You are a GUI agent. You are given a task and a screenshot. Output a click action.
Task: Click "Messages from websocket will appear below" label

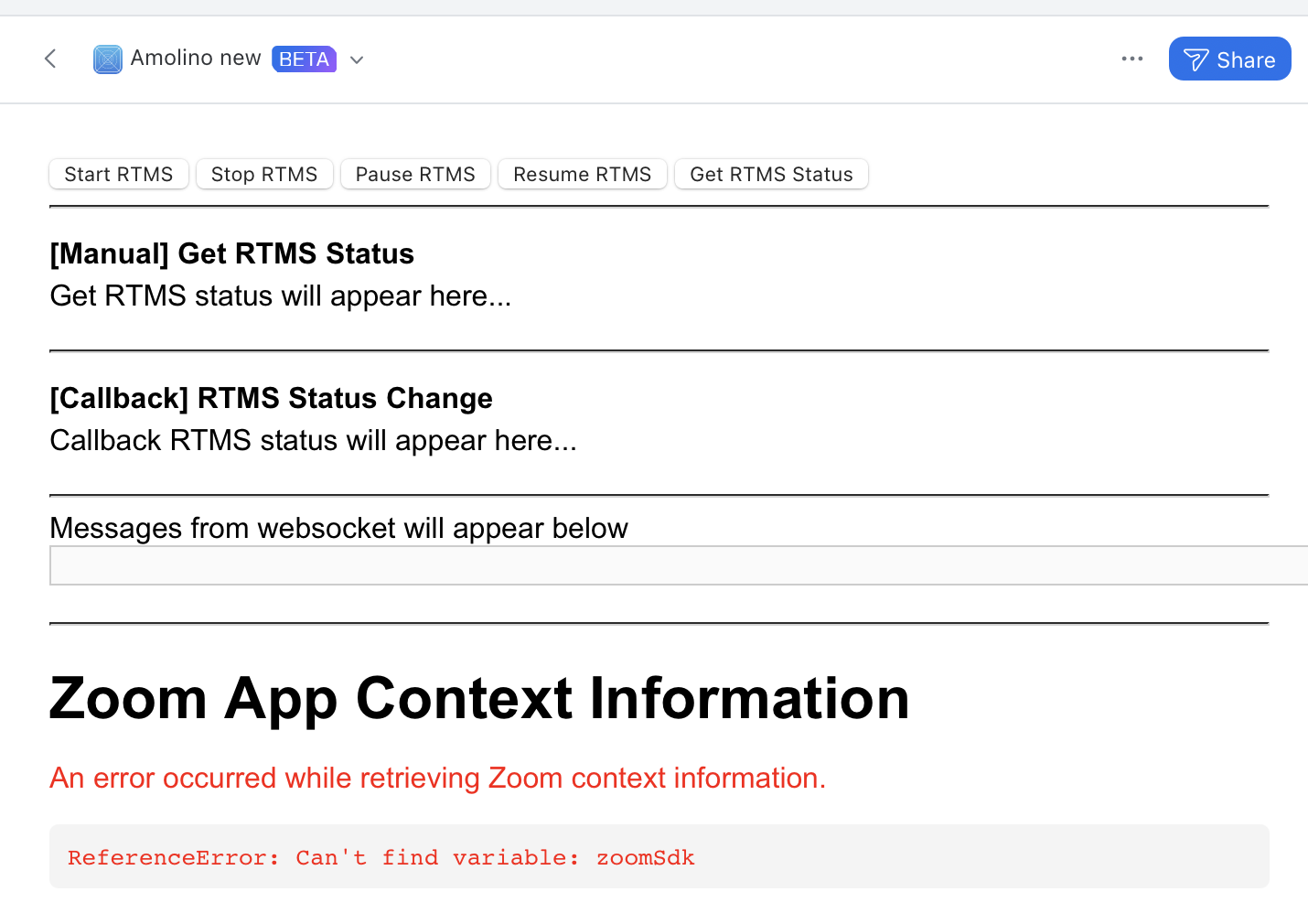[x=339, y=528]
